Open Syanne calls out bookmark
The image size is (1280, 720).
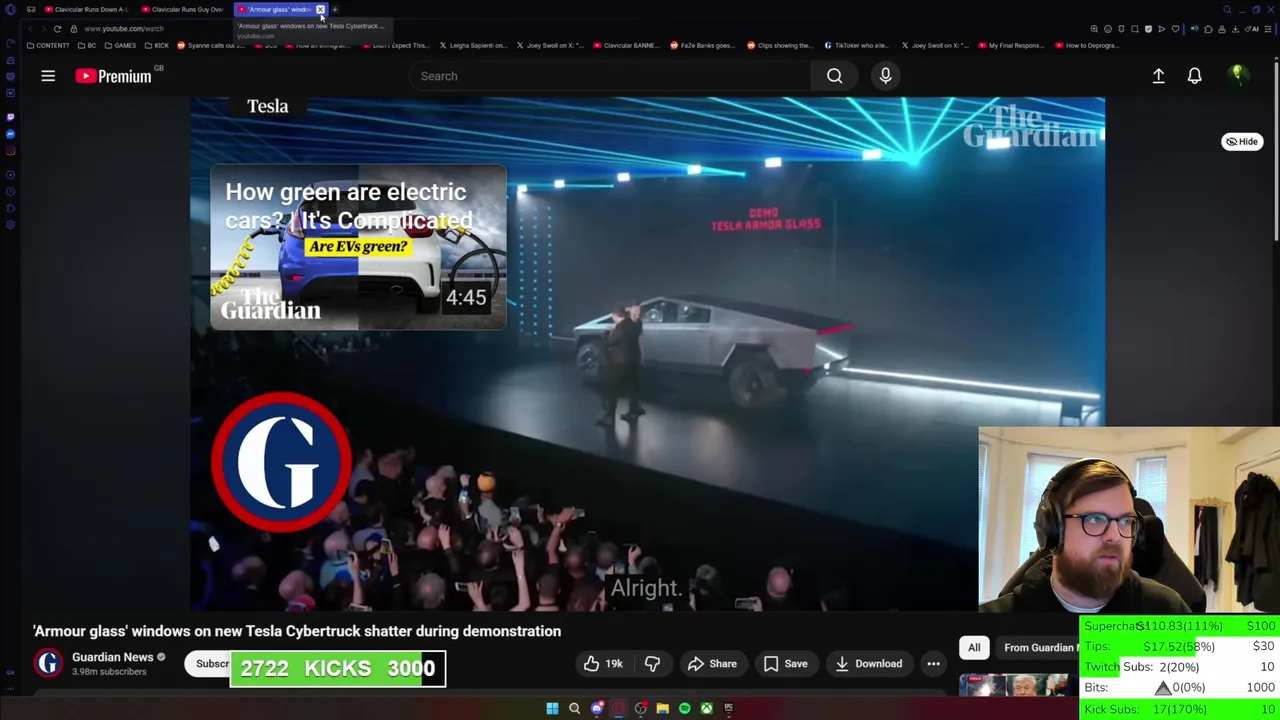coord(211,45)
